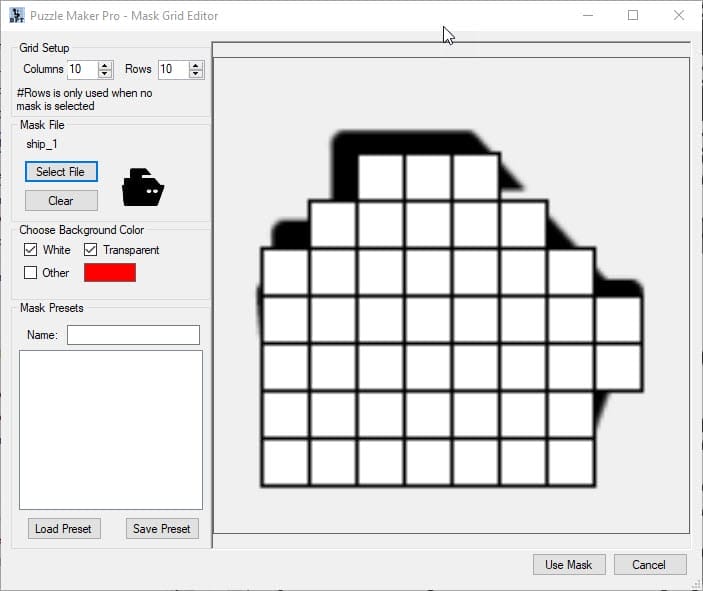
Task: Load a saved preset
Action: click(x=62, y=529)
